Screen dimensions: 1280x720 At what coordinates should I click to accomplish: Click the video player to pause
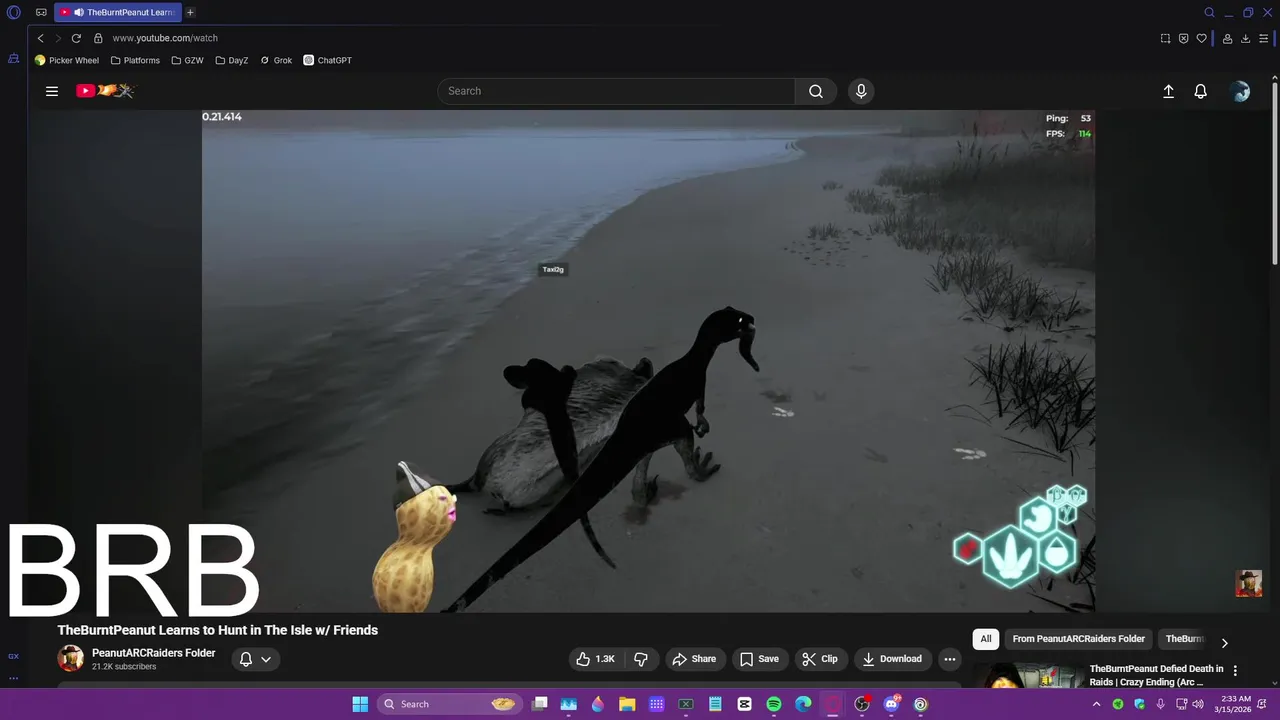pos(648,360)
